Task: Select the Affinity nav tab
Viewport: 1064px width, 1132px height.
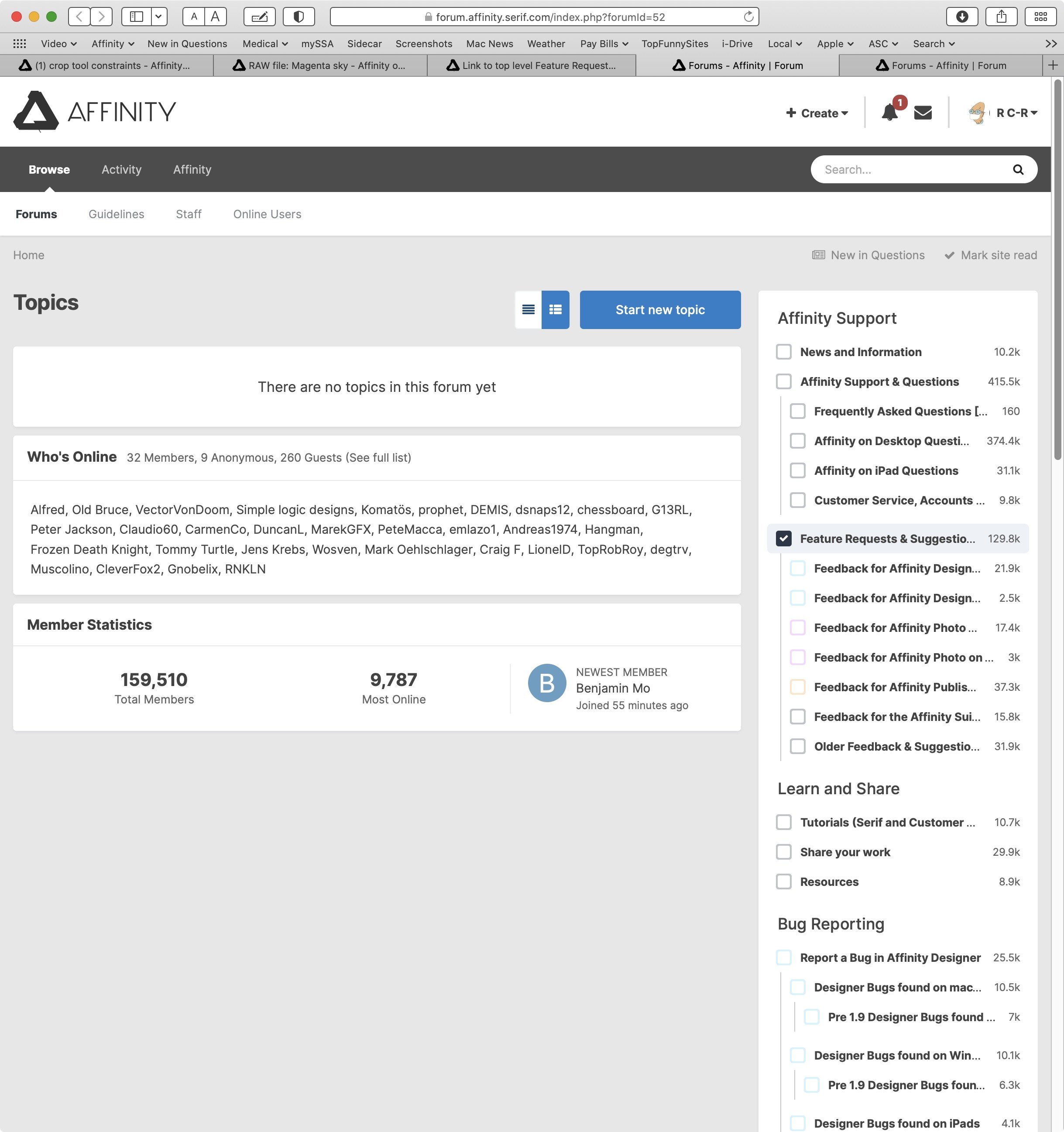Action: (192, 169)
